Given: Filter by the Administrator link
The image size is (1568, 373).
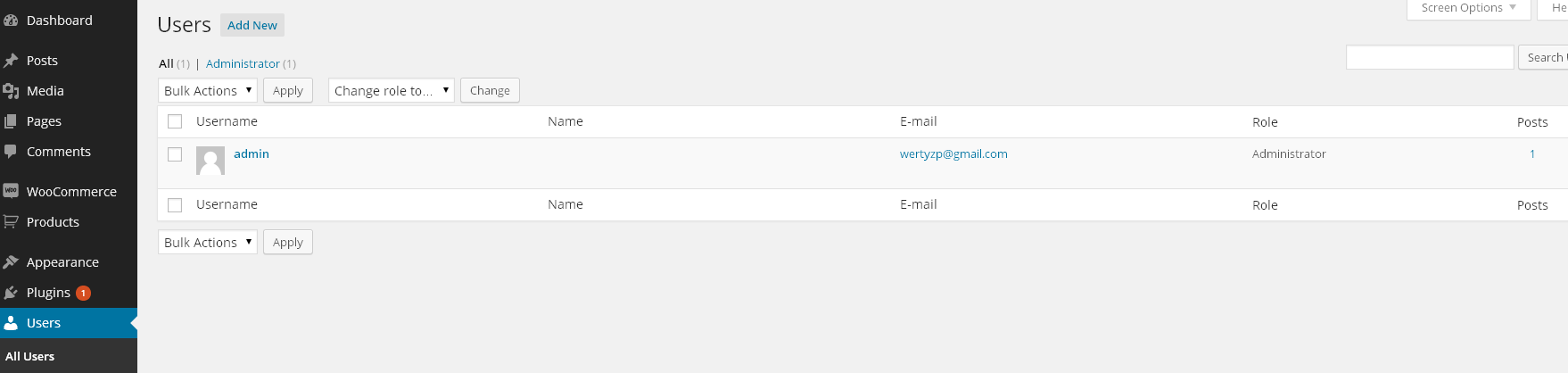Looking at the screenshot, I should click(x=243, y=64).
